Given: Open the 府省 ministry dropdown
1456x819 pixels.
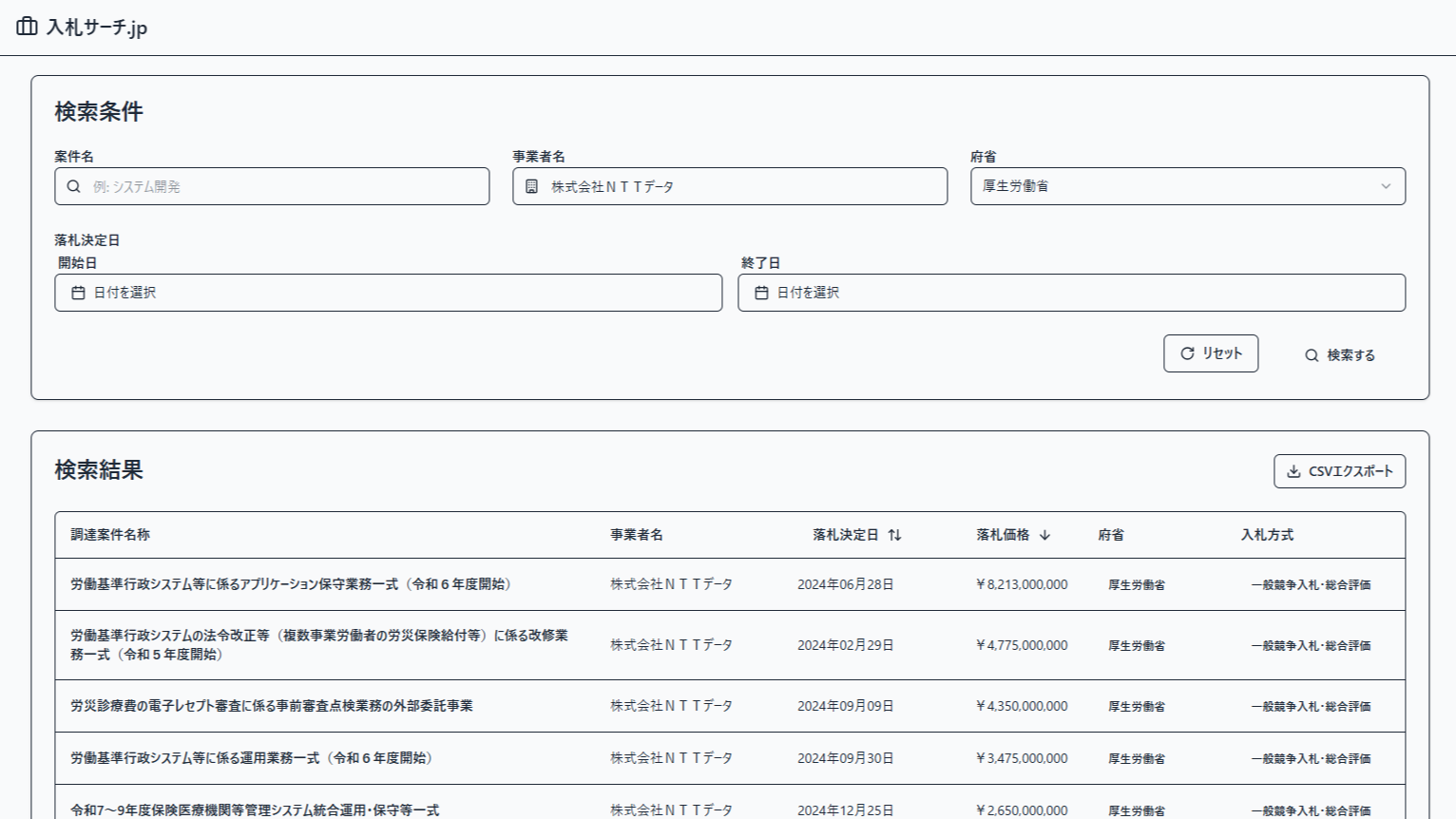Looking at the screenshot, I should coord(1186,186).
